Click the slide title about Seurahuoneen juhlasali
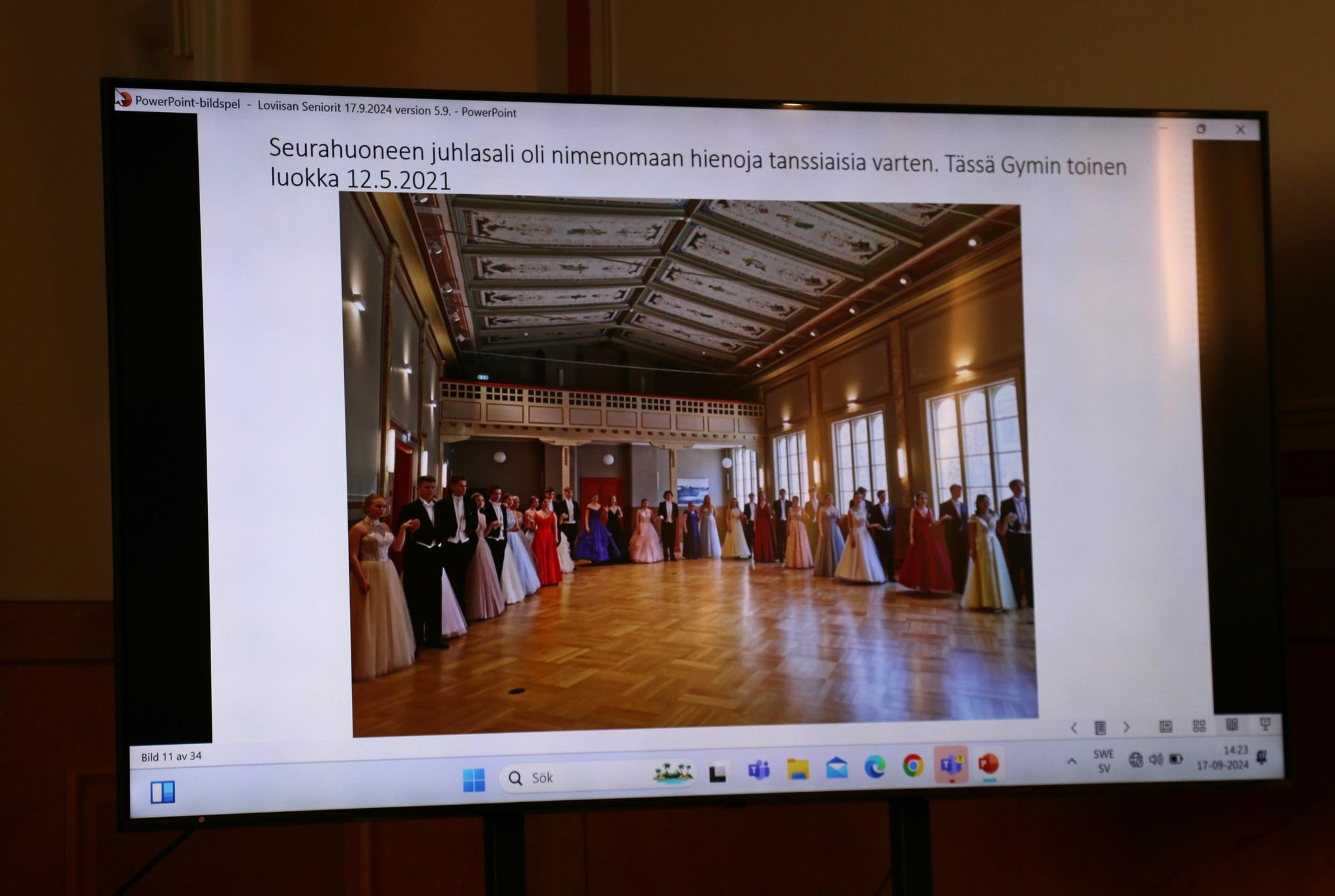Screen dimensions: 1335x896 tap(697, 163)
